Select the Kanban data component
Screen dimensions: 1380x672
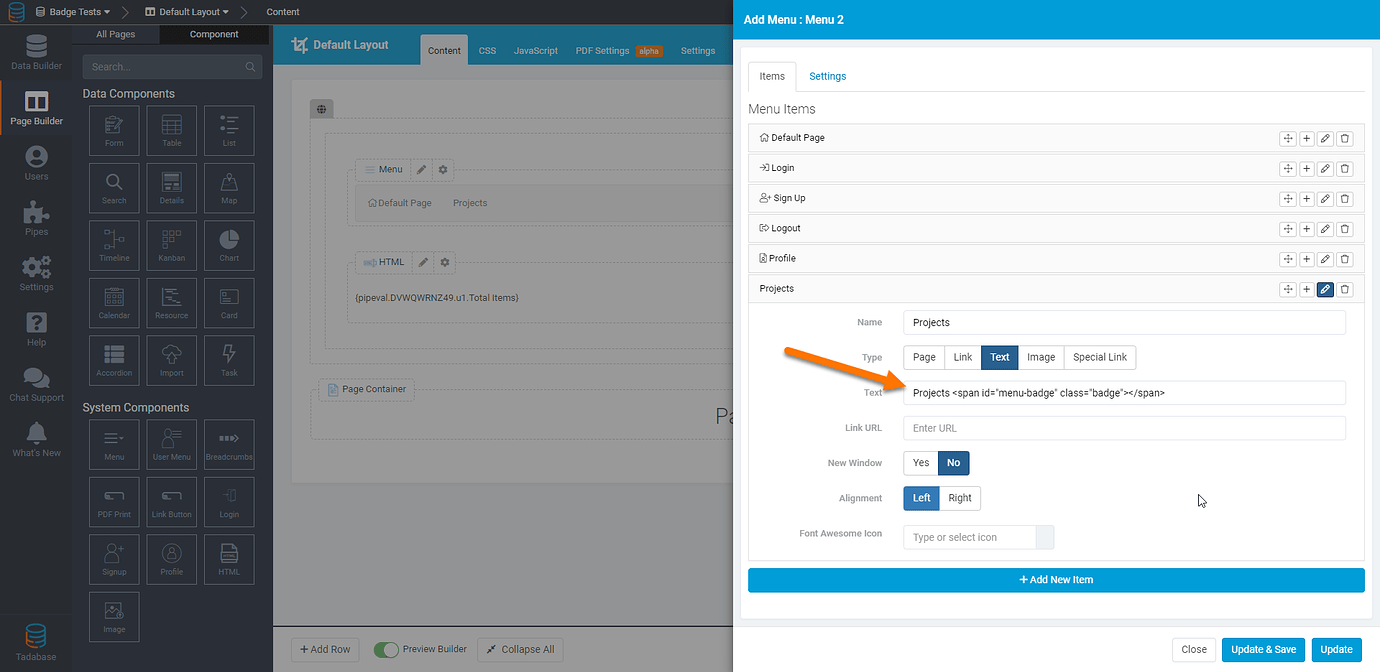[x=171, y=245]
